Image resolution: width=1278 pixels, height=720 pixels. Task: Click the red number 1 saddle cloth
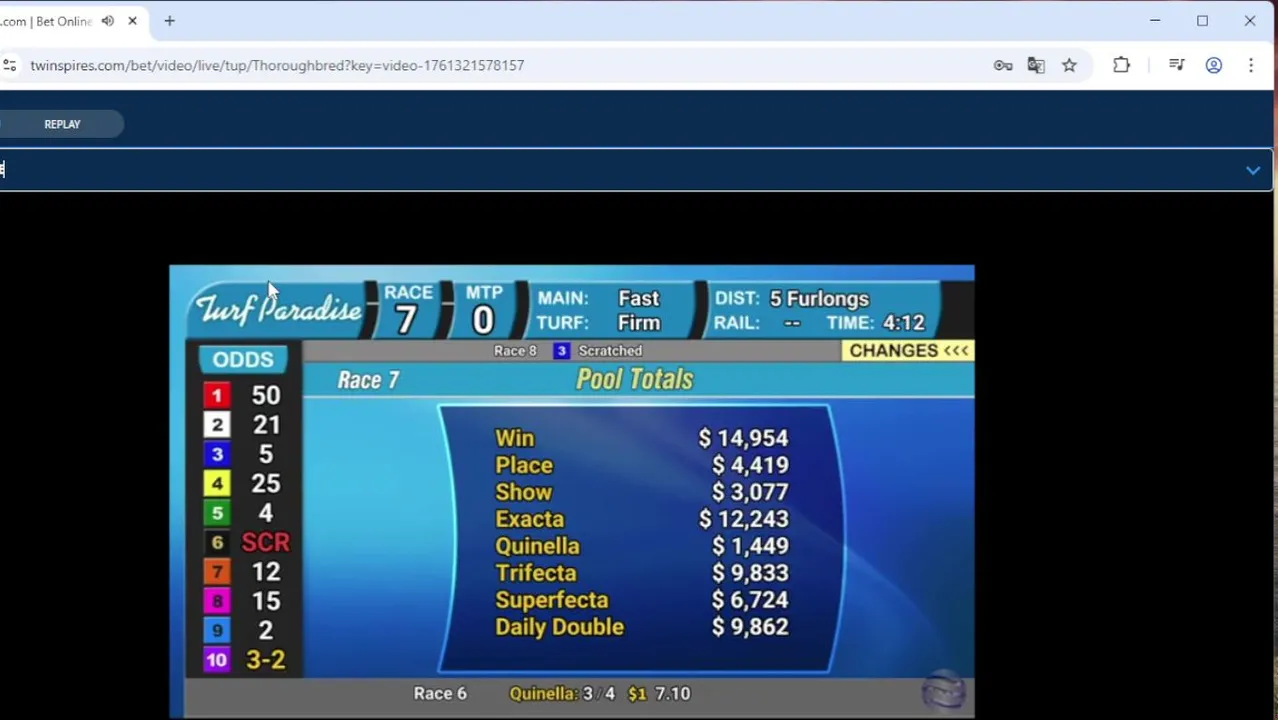217,395
